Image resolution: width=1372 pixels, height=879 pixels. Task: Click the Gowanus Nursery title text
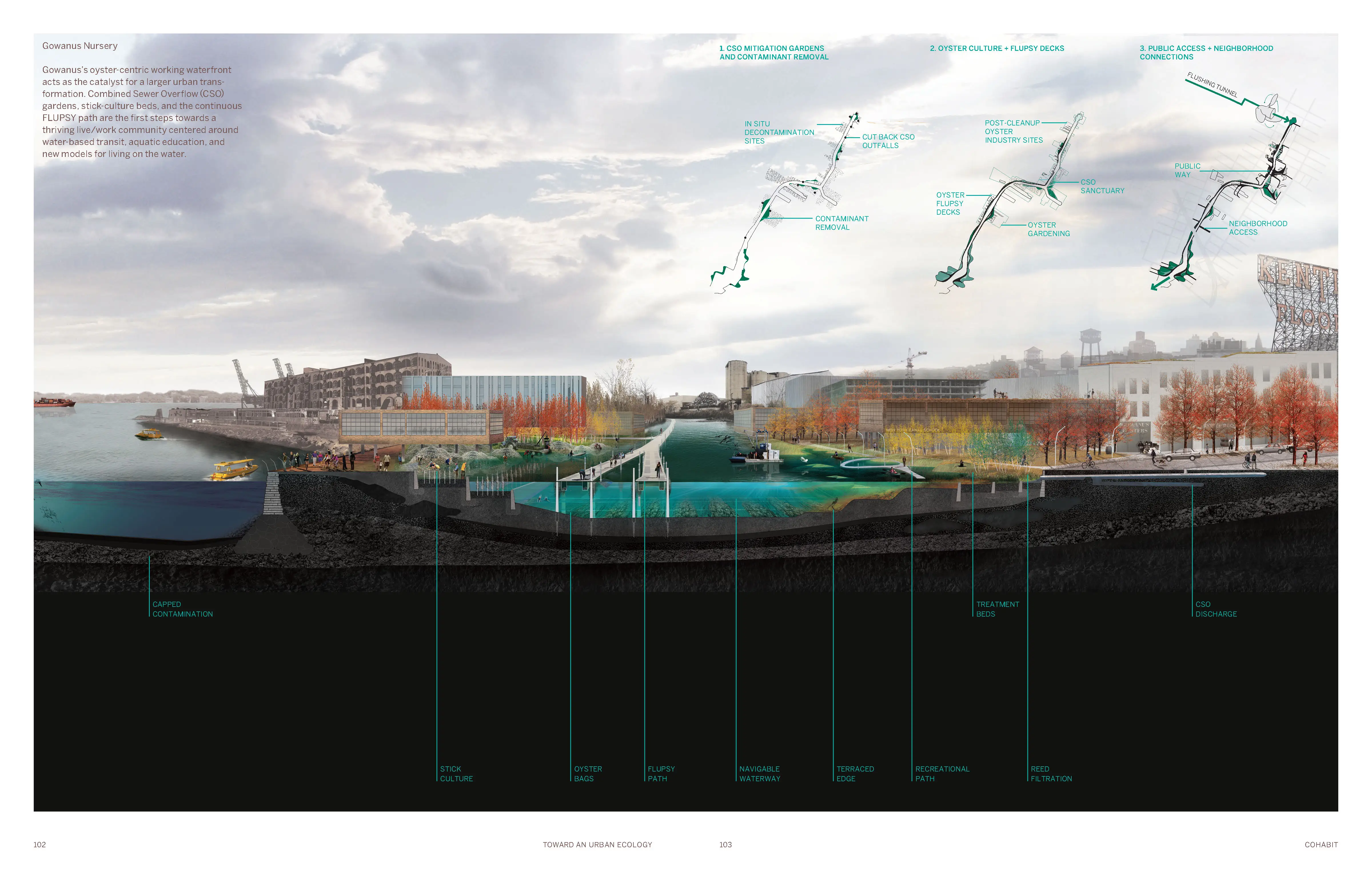[80, 46]
